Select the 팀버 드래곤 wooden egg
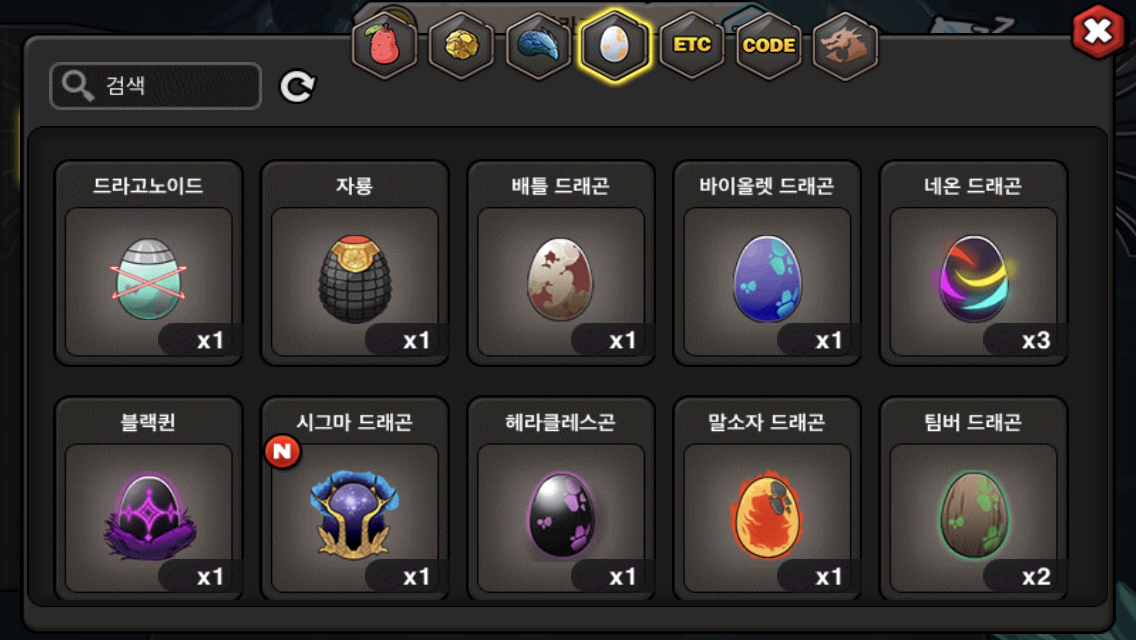The width and height of the screenshot is (1136, 640). pyautogui.click(x=973, y=499)
